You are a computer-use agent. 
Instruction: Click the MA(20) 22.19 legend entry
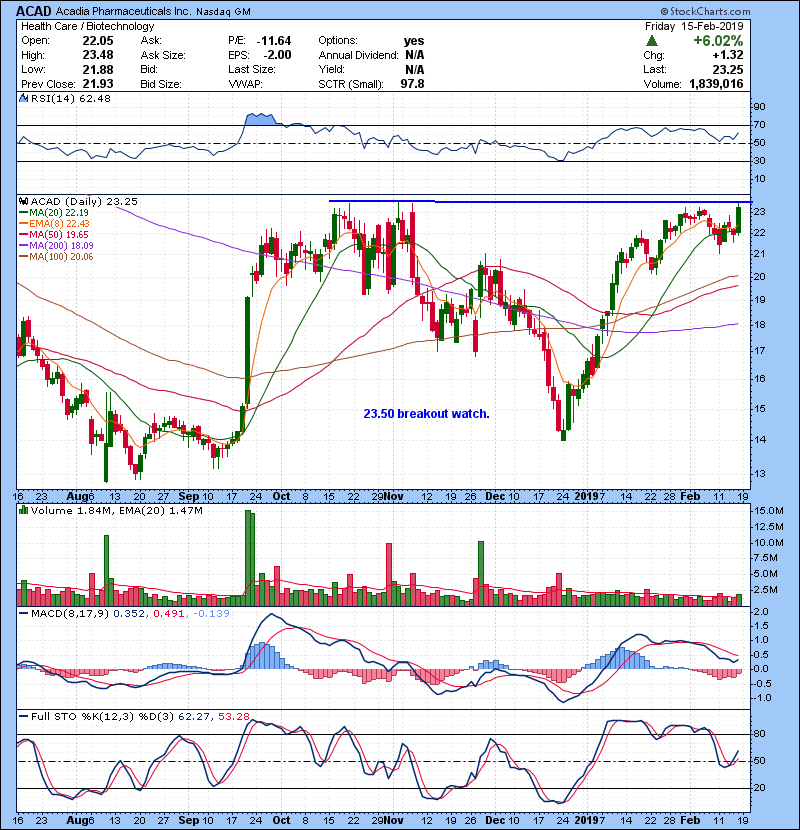(x=54, y=212)
